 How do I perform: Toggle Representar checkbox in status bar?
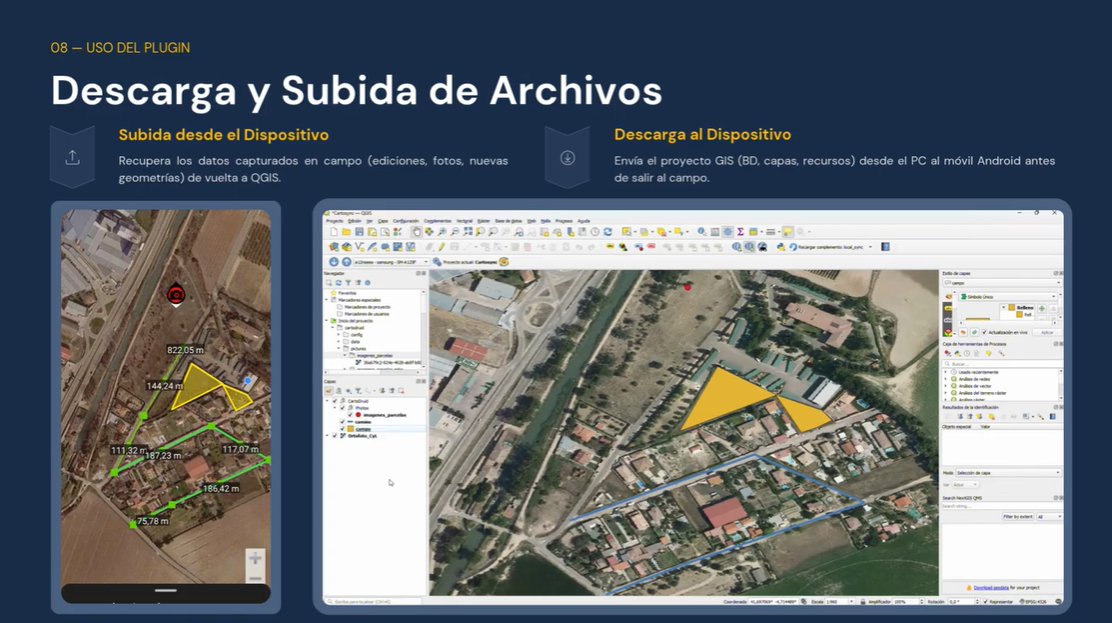[986, 602]
